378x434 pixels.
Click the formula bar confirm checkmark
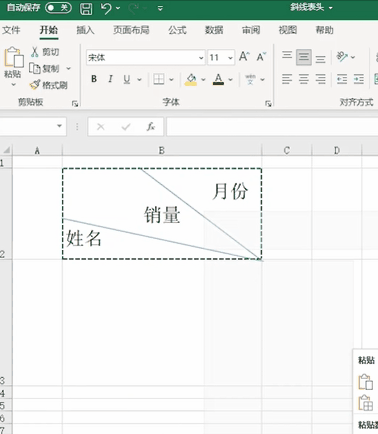pos(126,127)
